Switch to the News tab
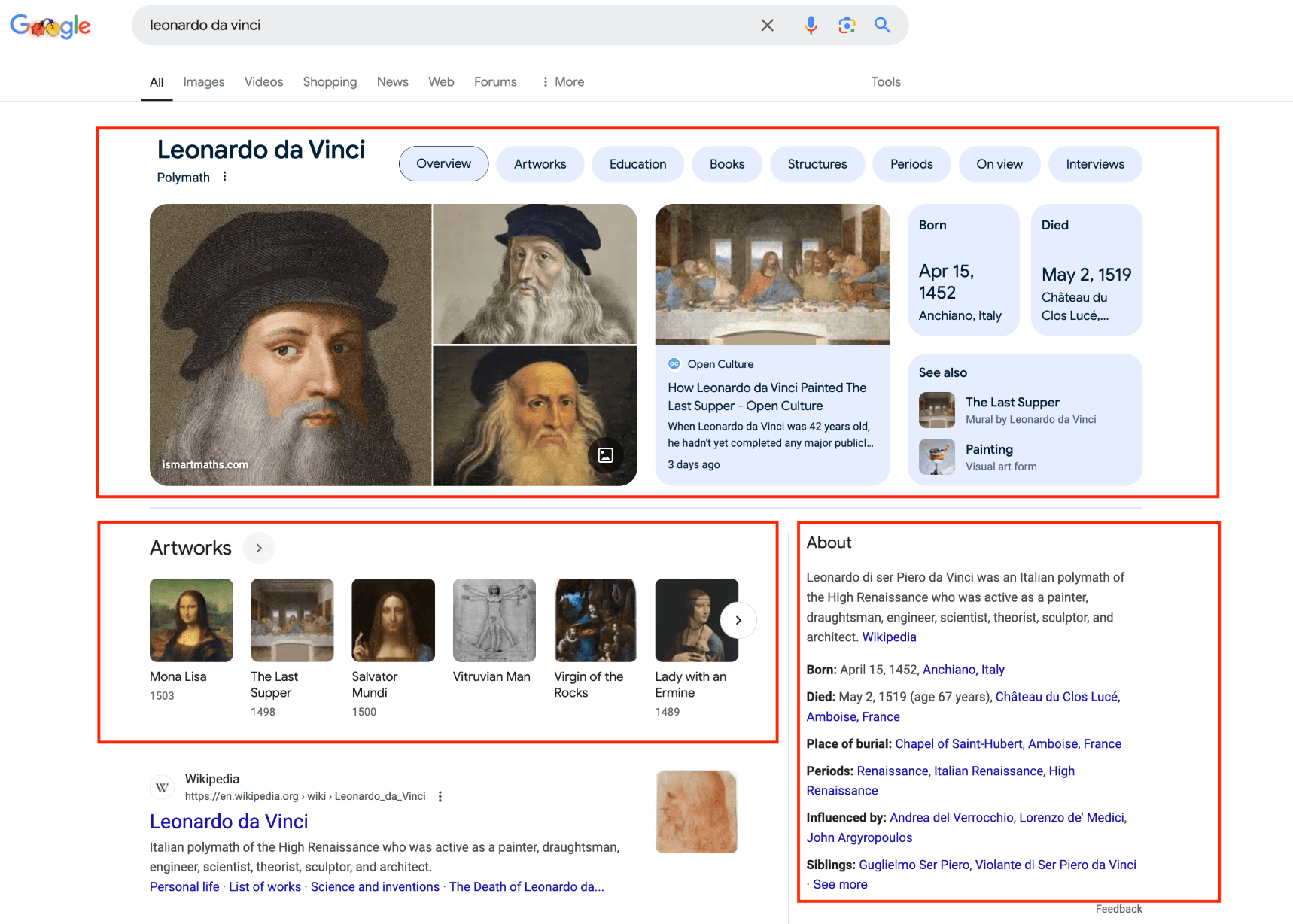Screen dimensions: 1293x924 (x=392, y=81)
